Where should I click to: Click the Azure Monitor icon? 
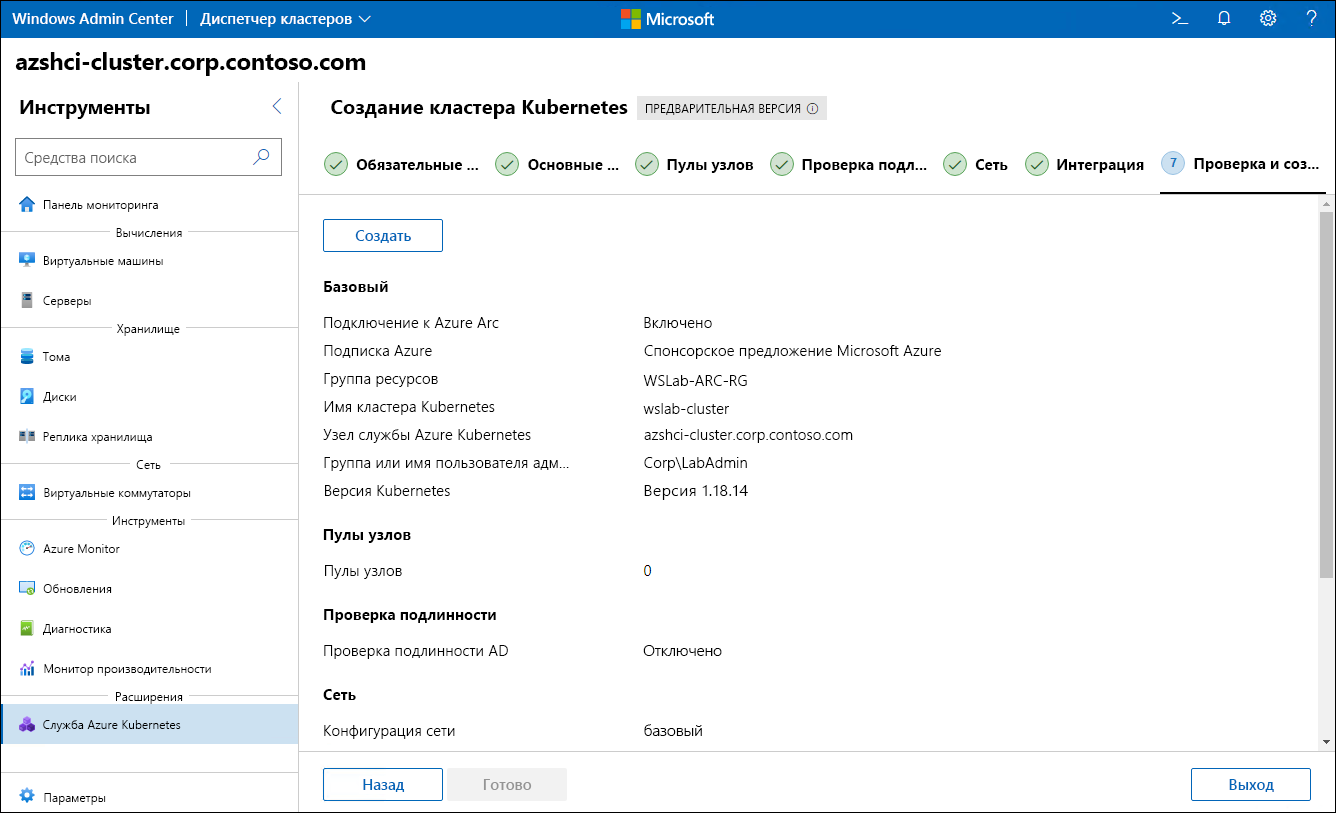27,549
